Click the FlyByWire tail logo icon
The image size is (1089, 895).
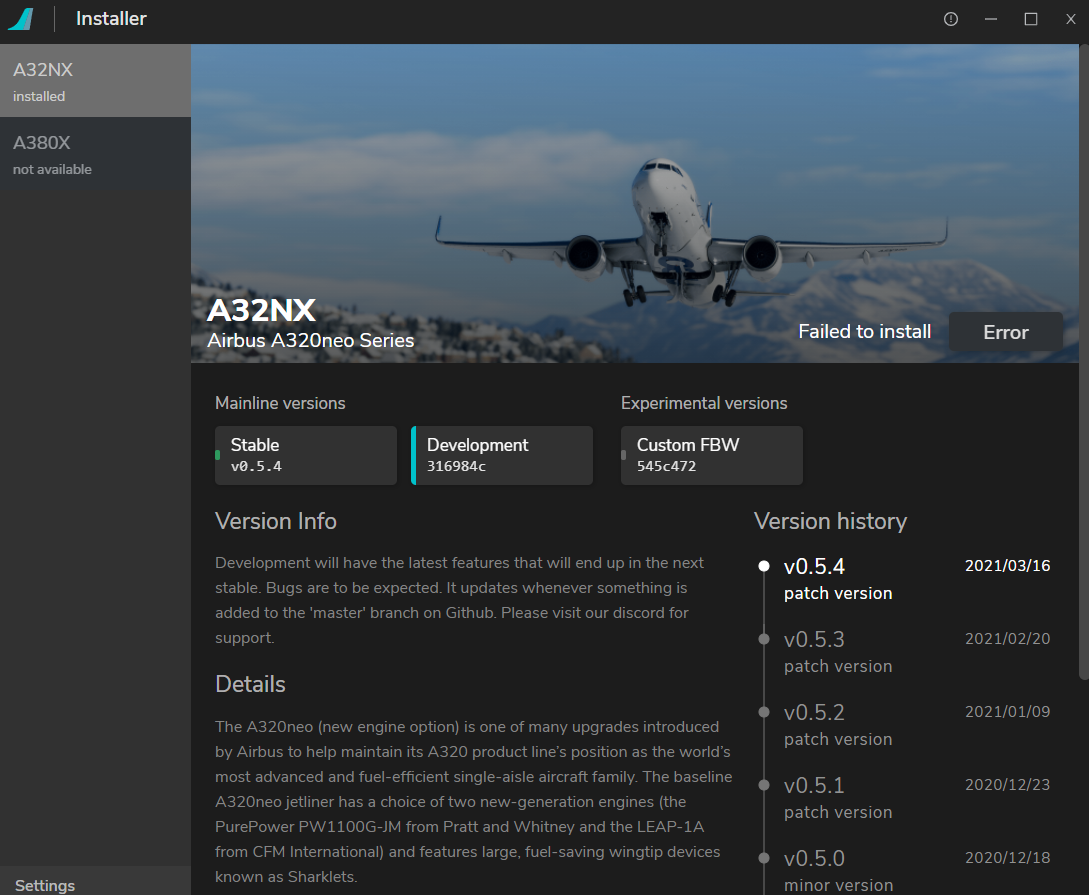pyautogui.click(x=21, y=19)
